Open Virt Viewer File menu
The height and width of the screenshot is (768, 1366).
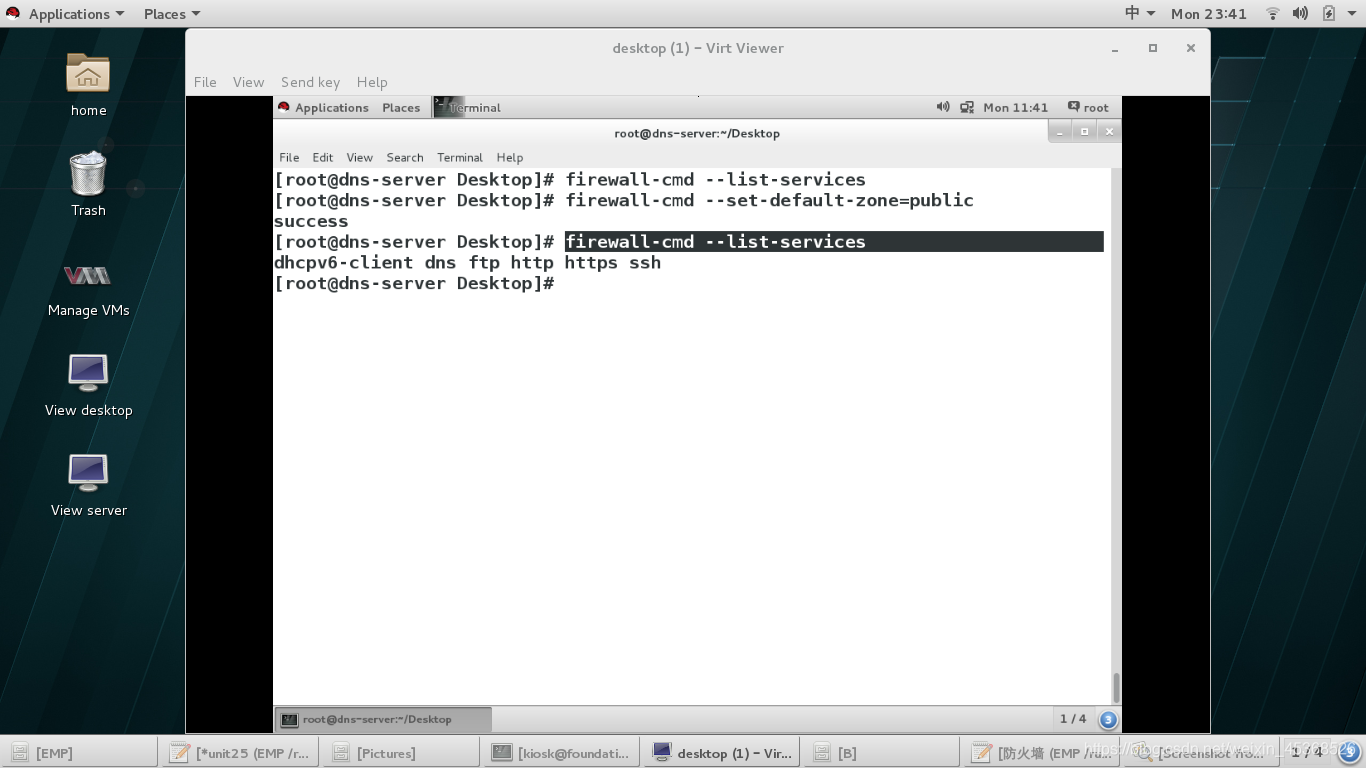coord(205,82)
